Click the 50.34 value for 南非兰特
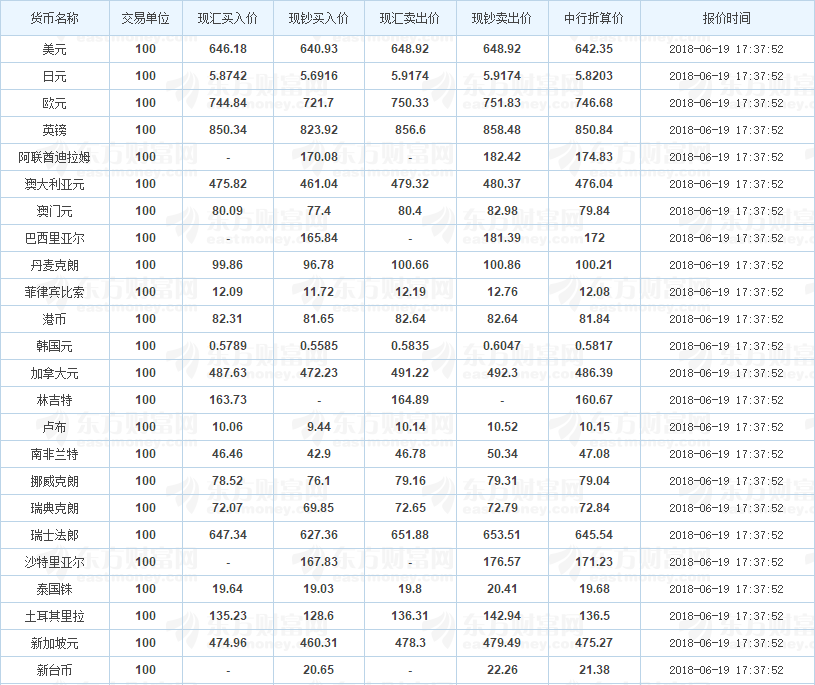The width and height of the screenshot is (815, 685). [502, 454]
